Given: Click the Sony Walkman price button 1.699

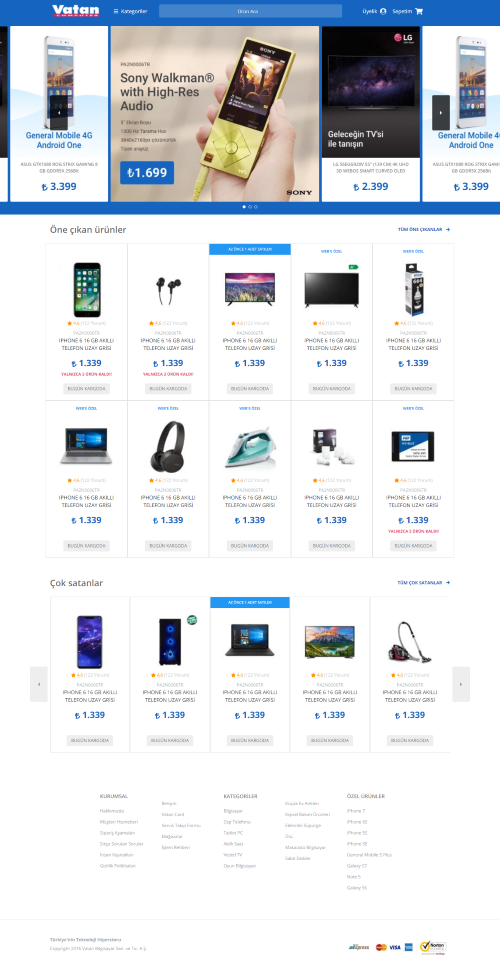Looking at the screenshot, I should (x=147, y=173).
